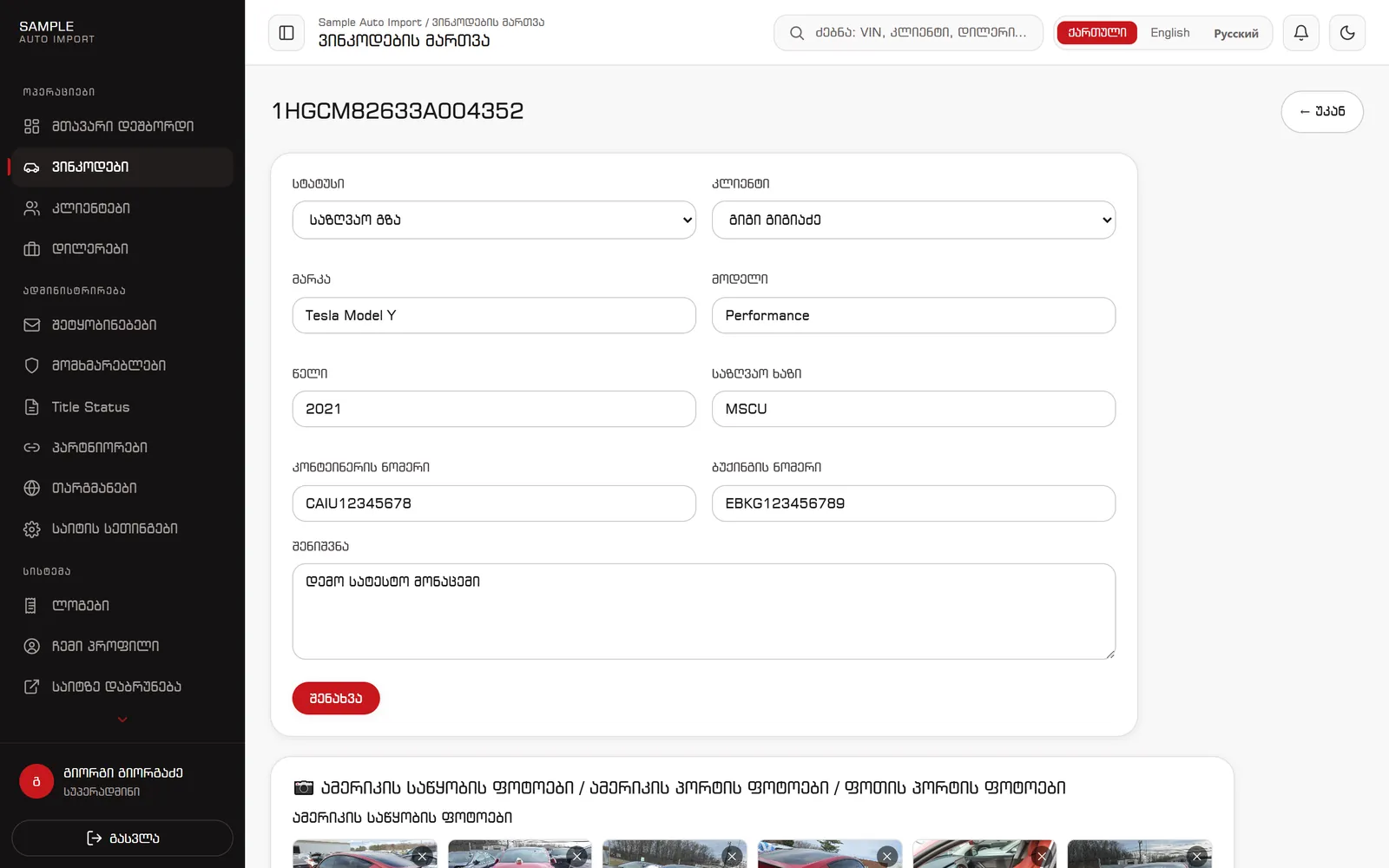The height and width of the screenshot is (868, 1389).
Task: Focus the წელი field showing 2021
Action: click(x=494, y=409)
